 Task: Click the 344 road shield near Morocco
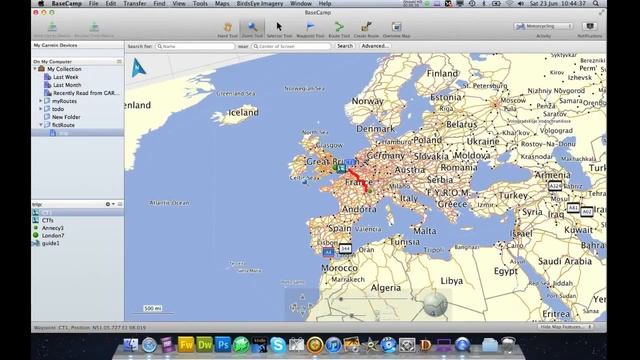pos(345,248)
